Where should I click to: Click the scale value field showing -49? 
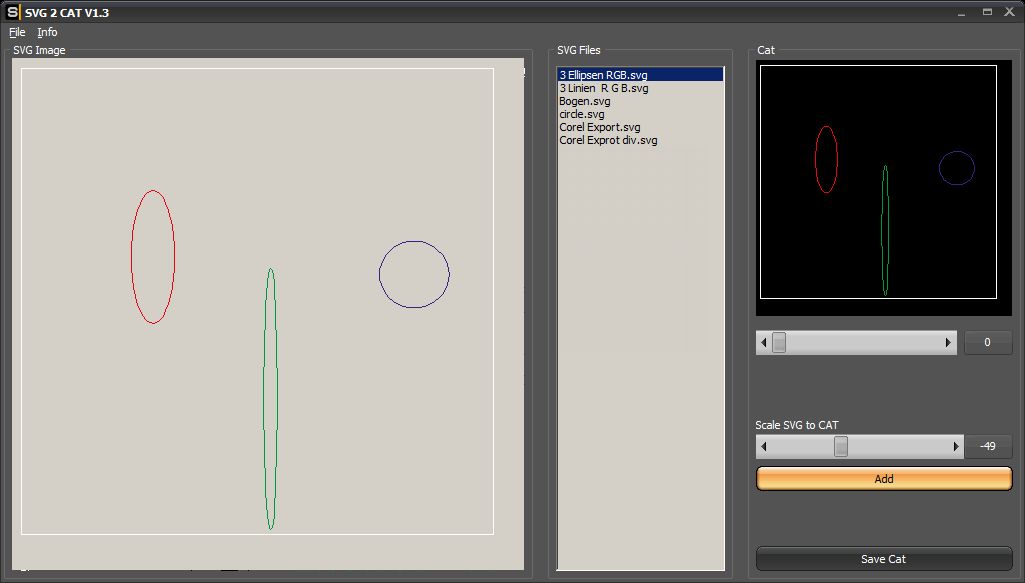coord(987,447)
